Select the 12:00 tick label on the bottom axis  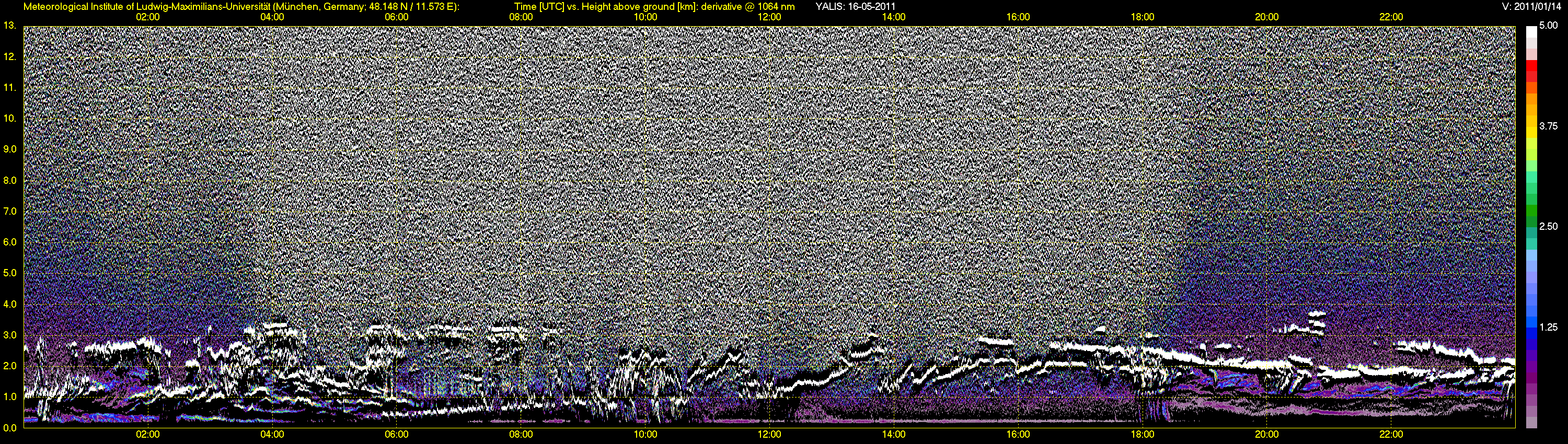[769, 434]
